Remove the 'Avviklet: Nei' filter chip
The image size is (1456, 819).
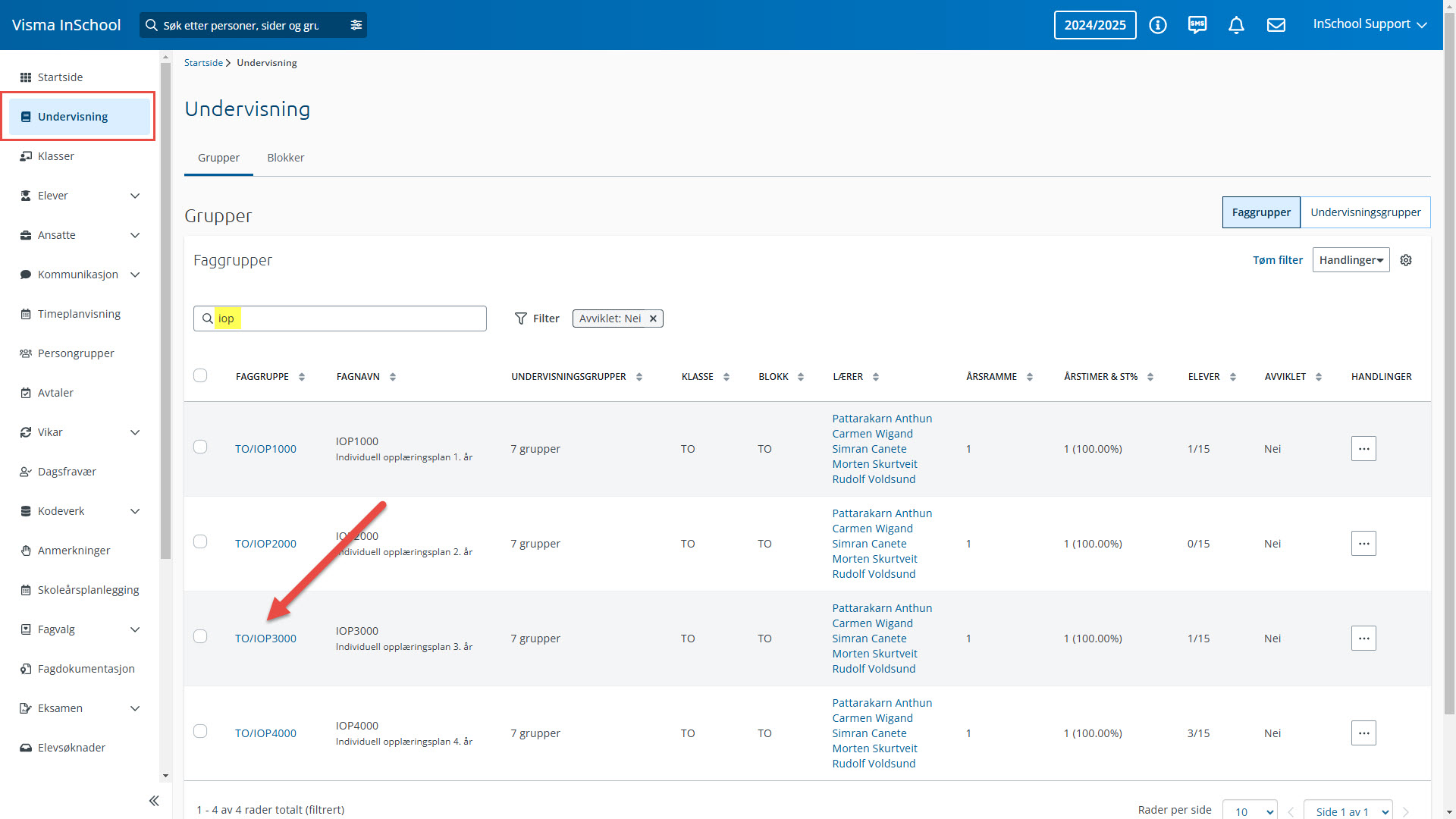[653, 318]
